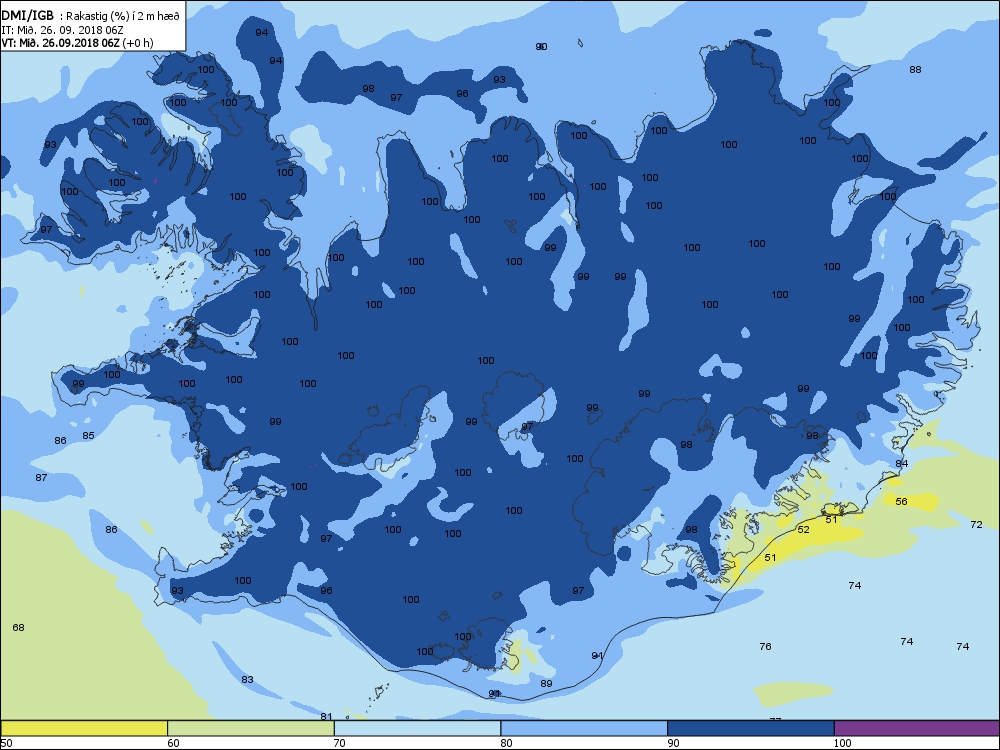This screenshot has width=1000, height=750.
Task: Click the humidity value 76 in the southeast sea
Action: 765,646
